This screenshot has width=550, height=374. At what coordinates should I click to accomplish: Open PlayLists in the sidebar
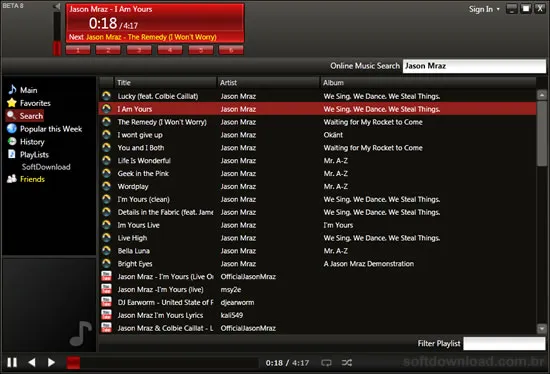point(34,155)
